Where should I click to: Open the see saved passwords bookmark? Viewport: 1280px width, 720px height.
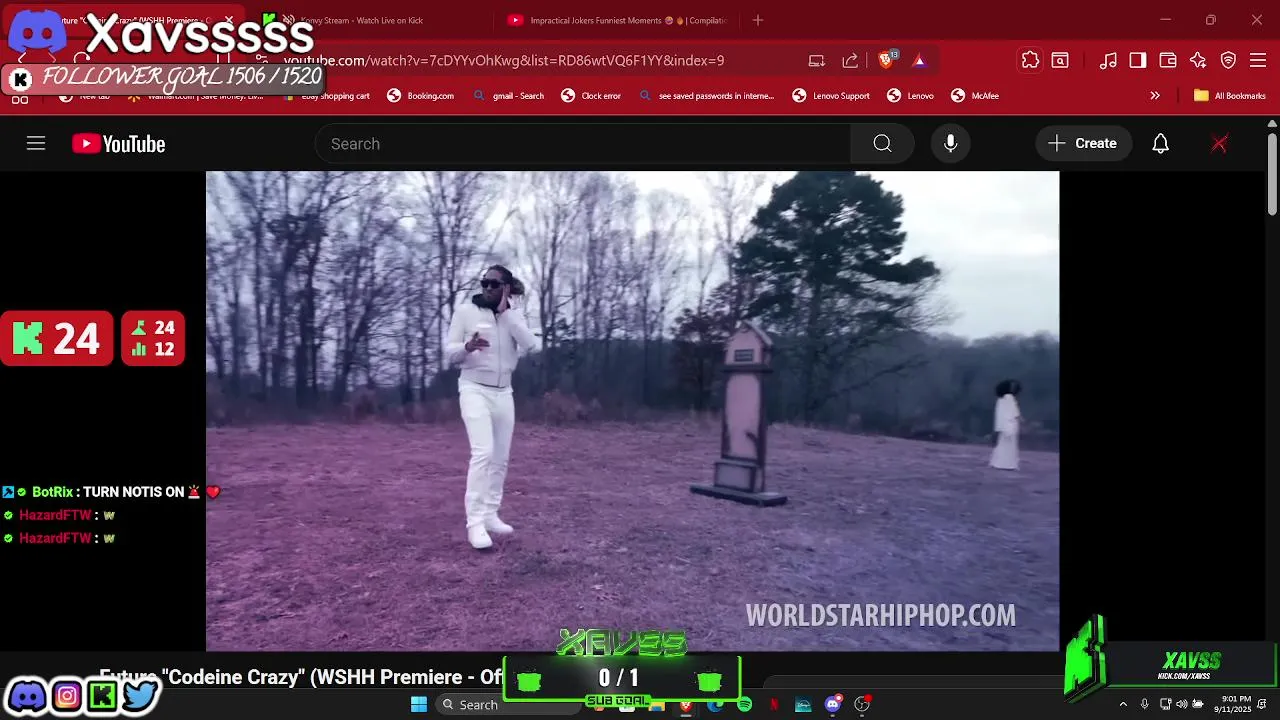click(707, 96)
